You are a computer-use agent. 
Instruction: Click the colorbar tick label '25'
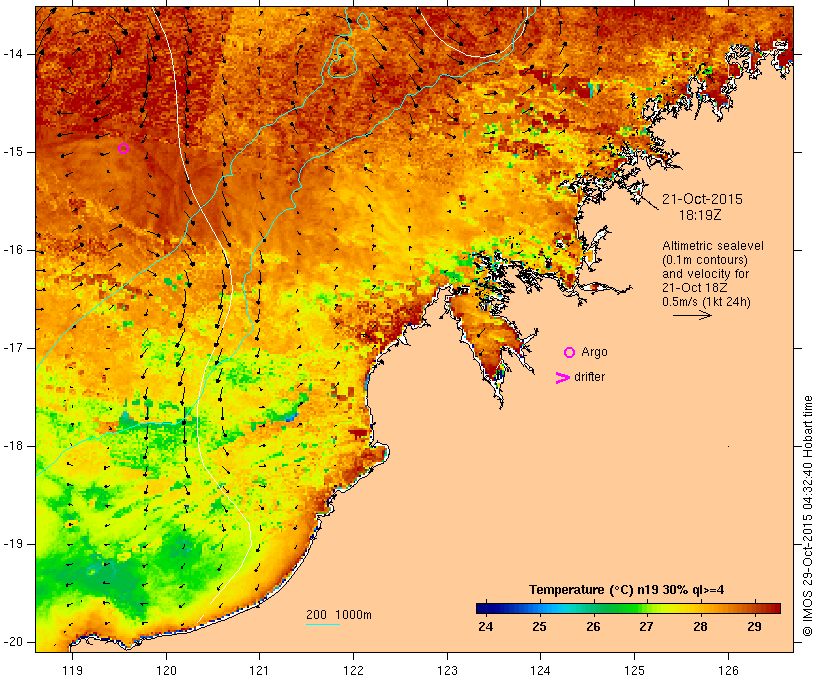coord(539,626)
